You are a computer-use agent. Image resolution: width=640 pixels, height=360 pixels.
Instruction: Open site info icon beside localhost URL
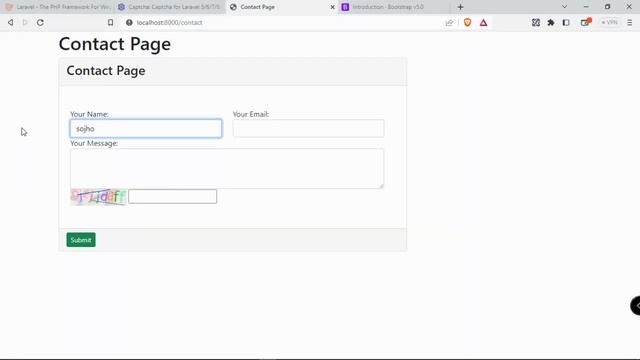129,22
